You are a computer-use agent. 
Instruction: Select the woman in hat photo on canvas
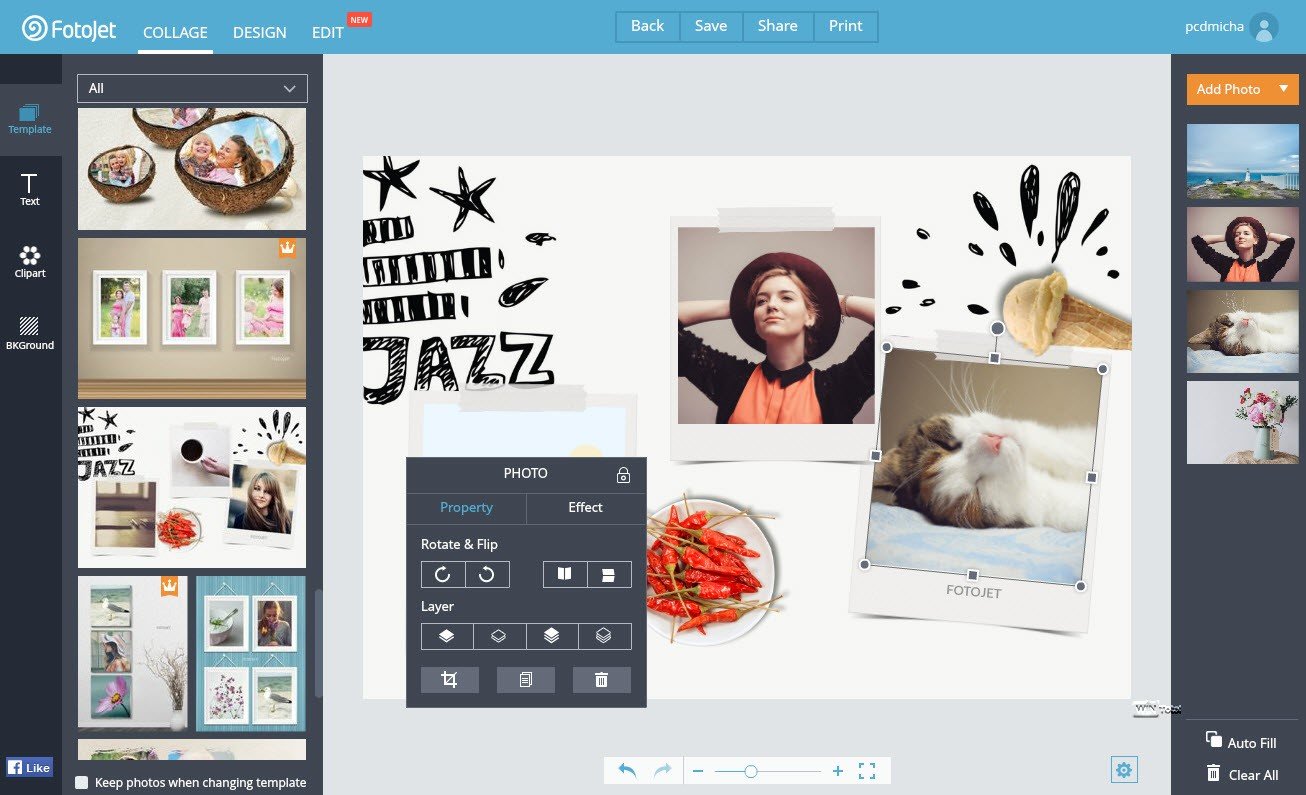coord(776,325)
